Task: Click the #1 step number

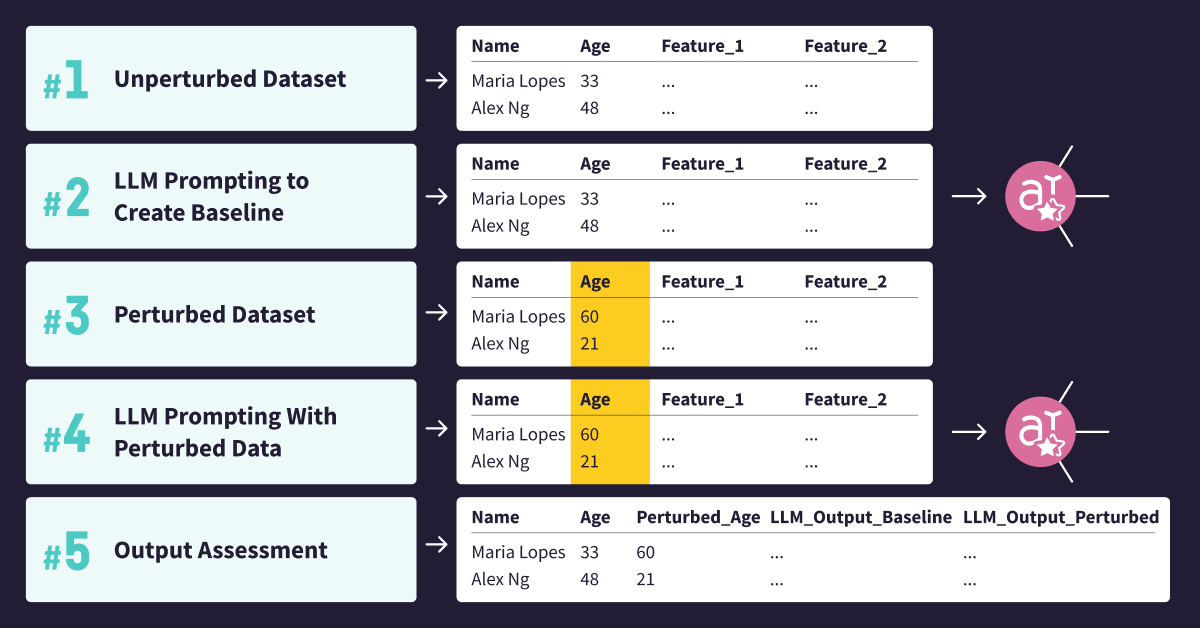Action: click(x=66, y=80)
